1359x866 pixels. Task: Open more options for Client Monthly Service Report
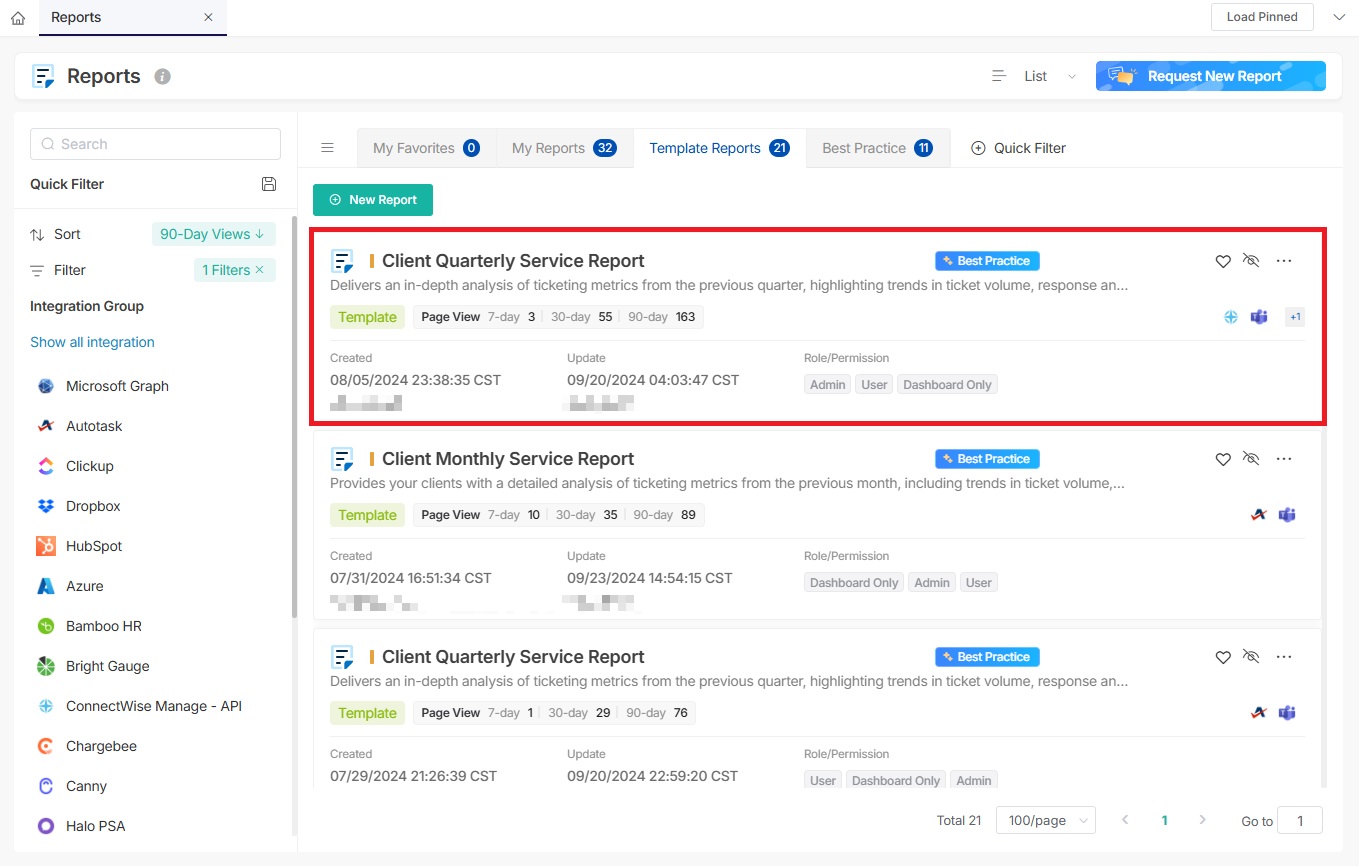[x=1284, y=459]
